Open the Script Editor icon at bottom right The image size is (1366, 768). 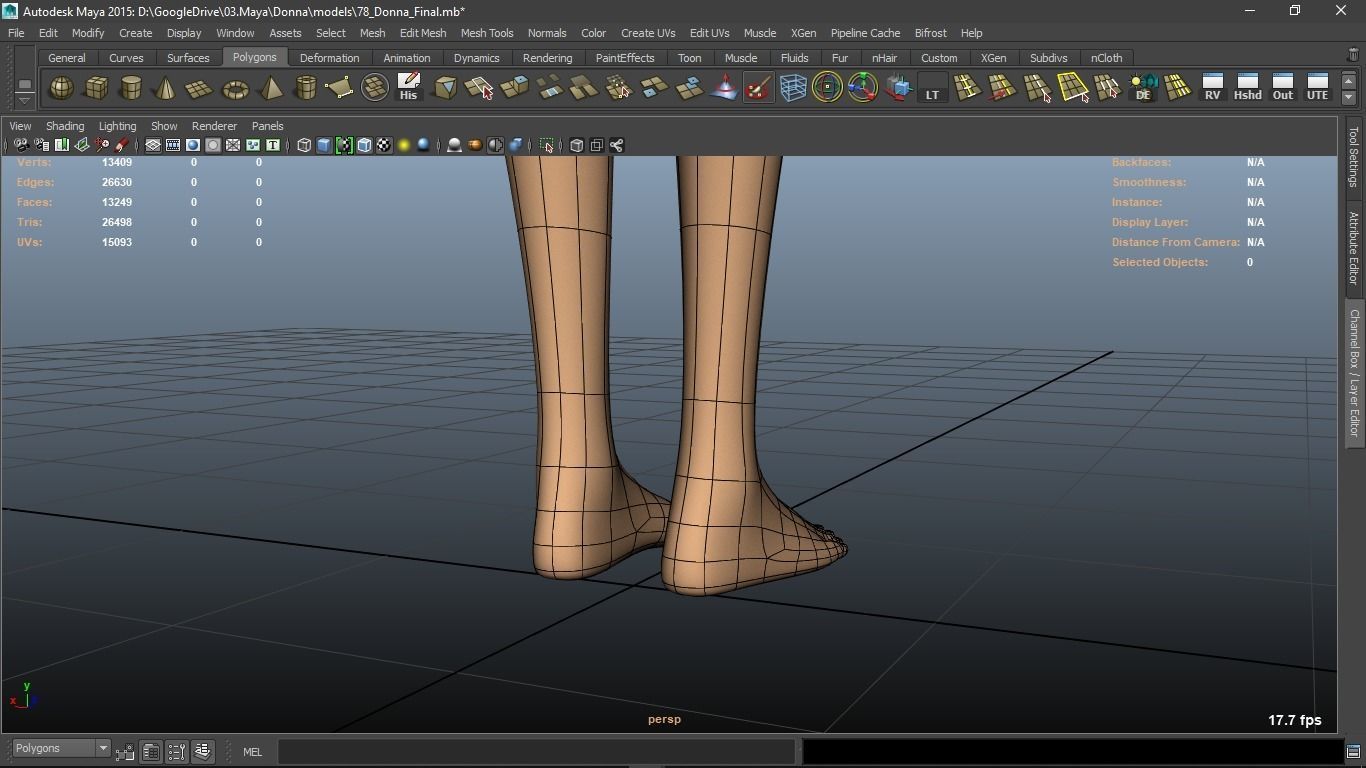pos(1352,751)
